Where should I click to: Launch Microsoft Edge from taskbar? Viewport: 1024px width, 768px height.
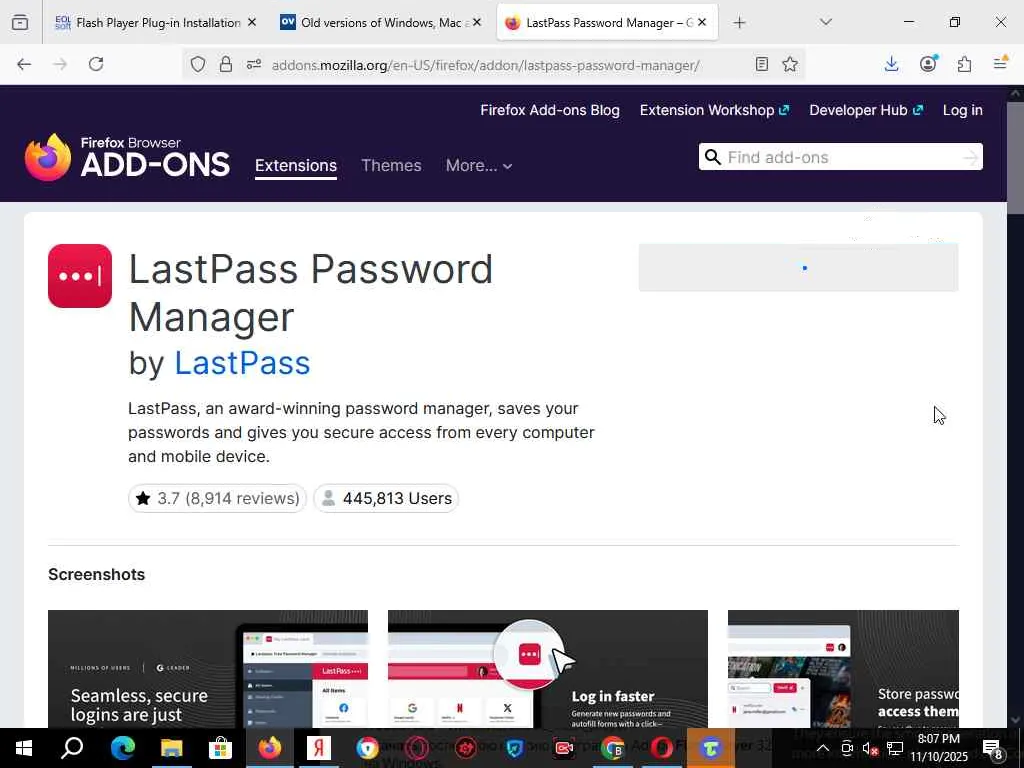[122, 748]
